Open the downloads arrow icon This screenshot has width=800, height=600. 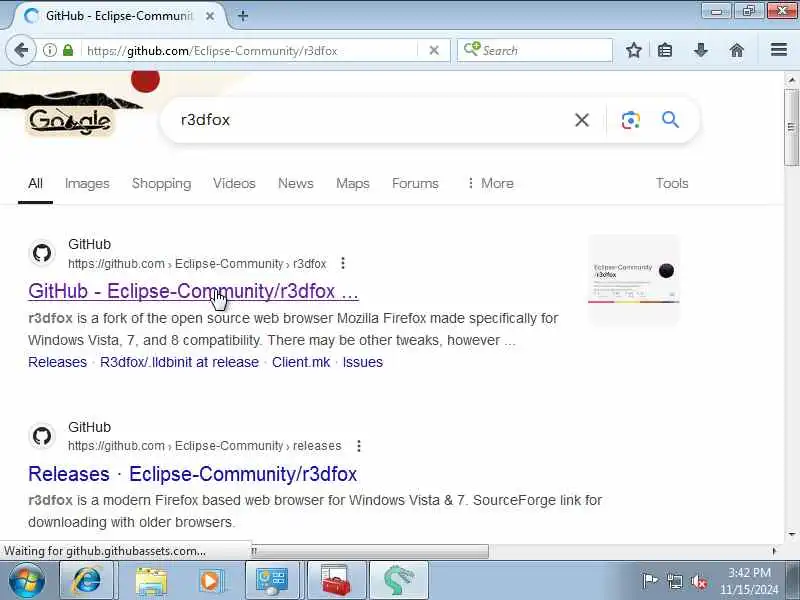point(701,50)
